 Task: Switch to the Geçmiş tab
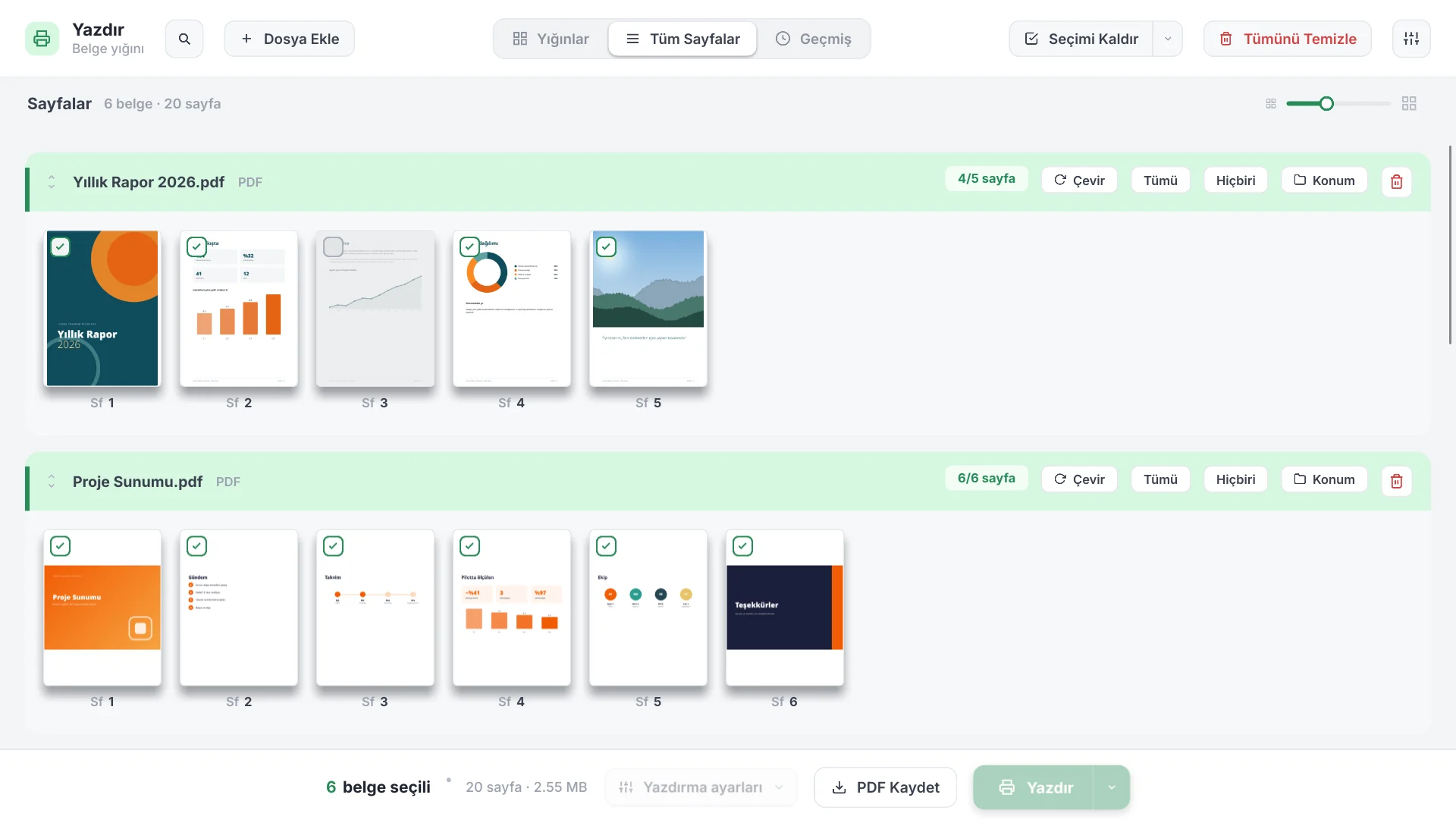(x=814, y=39)
